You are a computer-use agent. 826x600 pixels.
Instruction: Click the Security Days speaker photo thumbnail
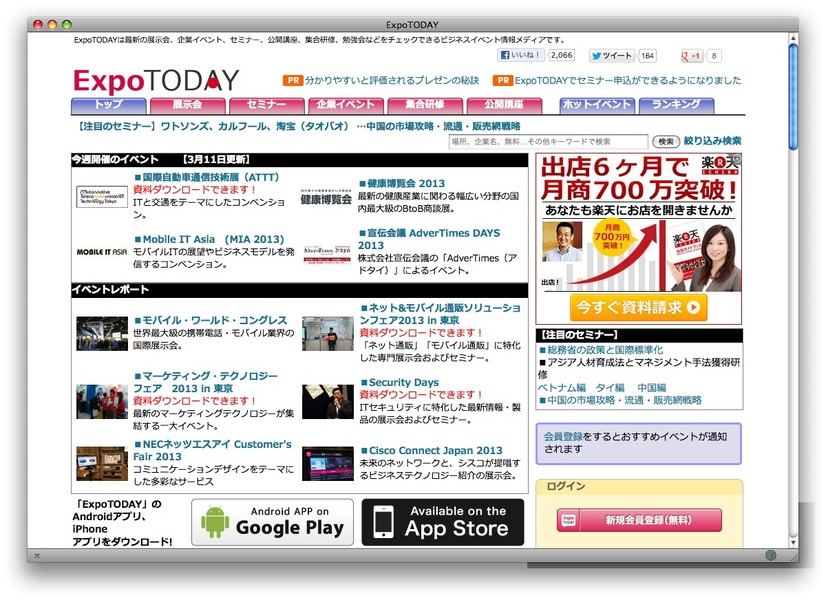point(327,401)
